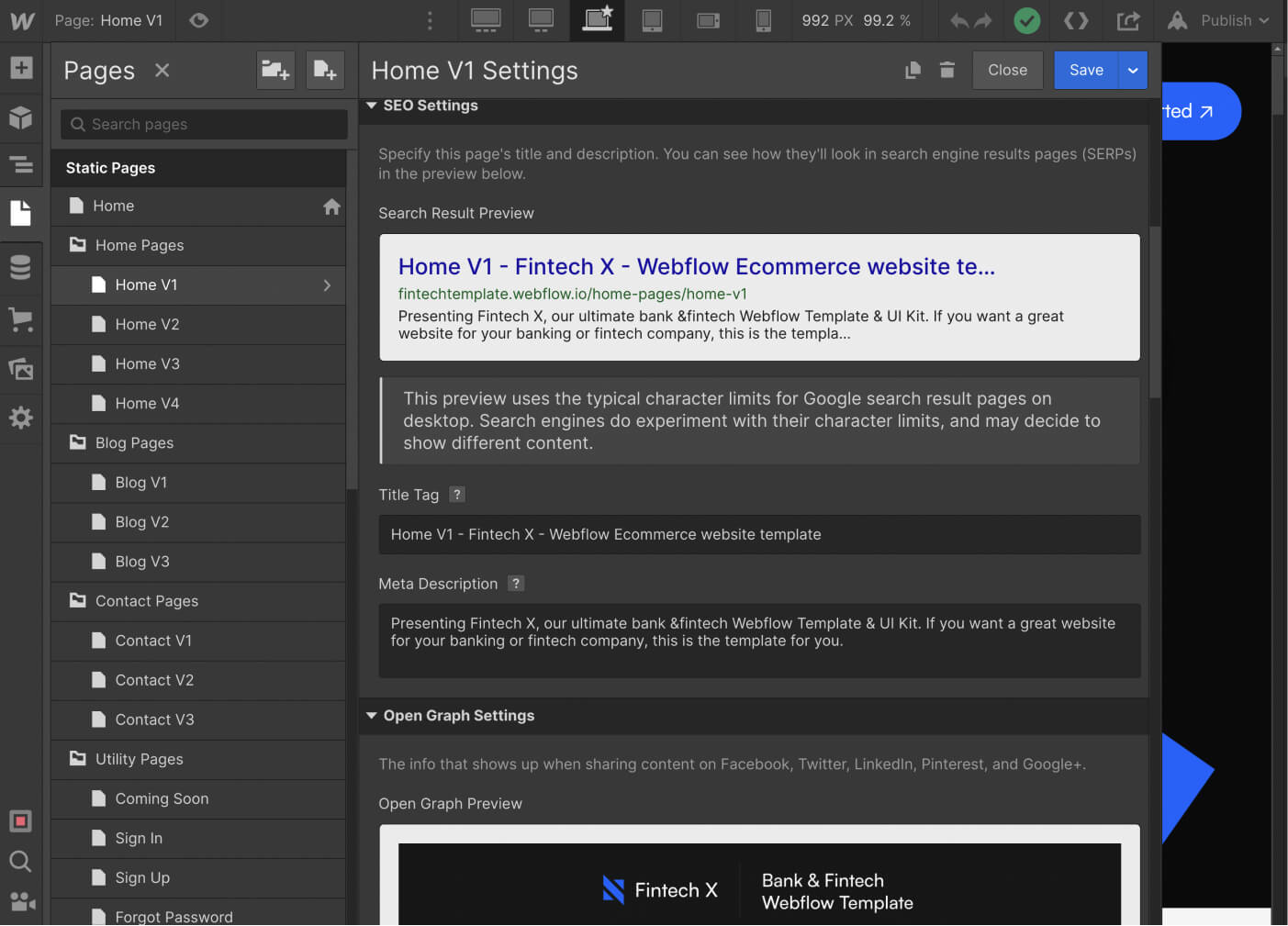Switch to mobile portrait breakpoint
The width and height of the screenshot is (1288, 926).
(763, 20)
